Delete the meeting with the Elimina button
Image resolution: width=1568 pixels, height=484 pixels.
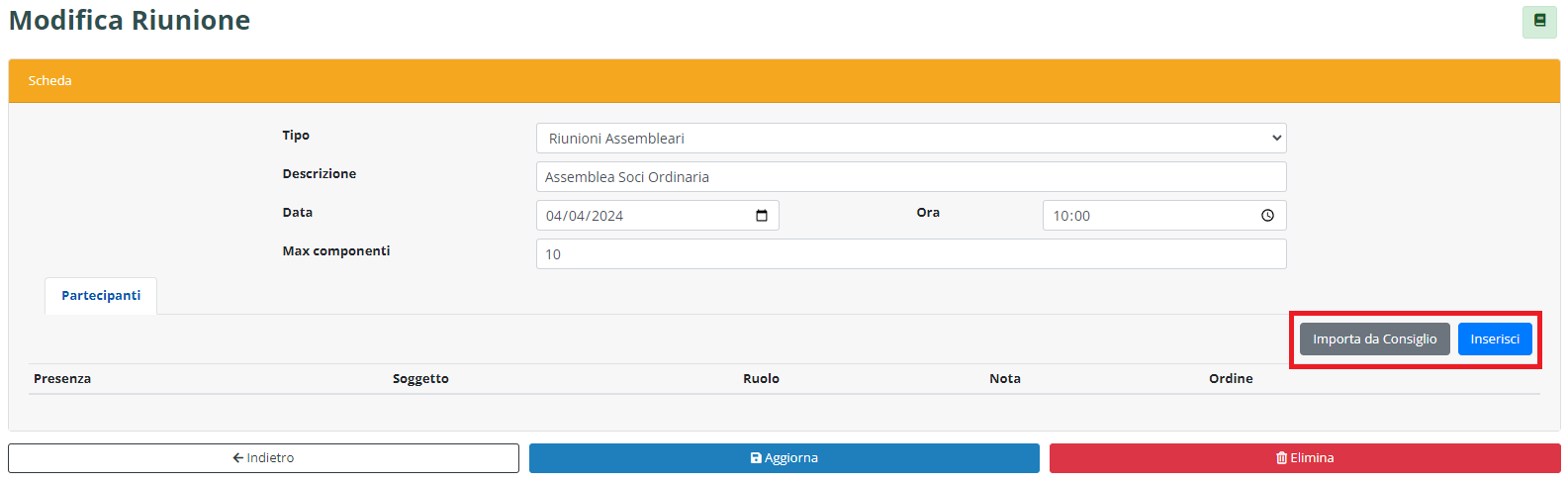point(1305,458)
